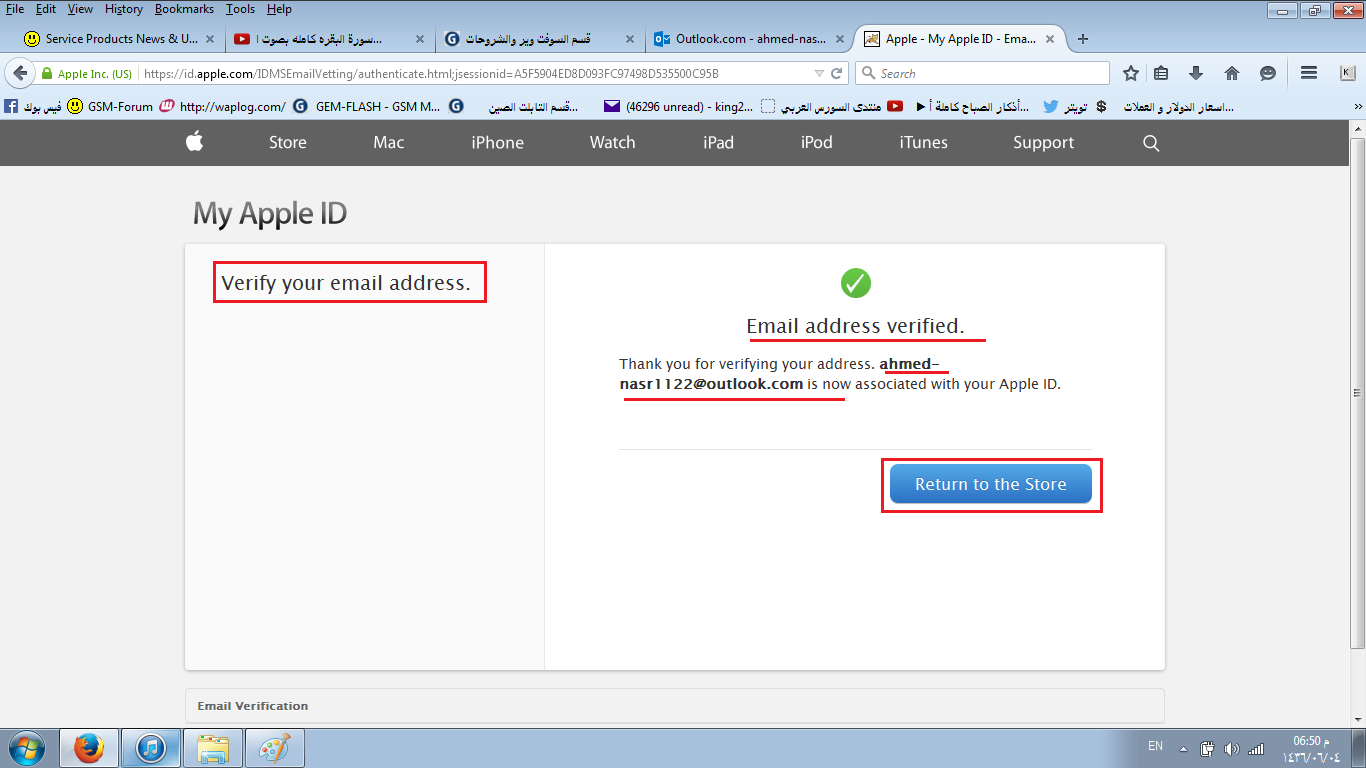Open the Help menu

279,9
